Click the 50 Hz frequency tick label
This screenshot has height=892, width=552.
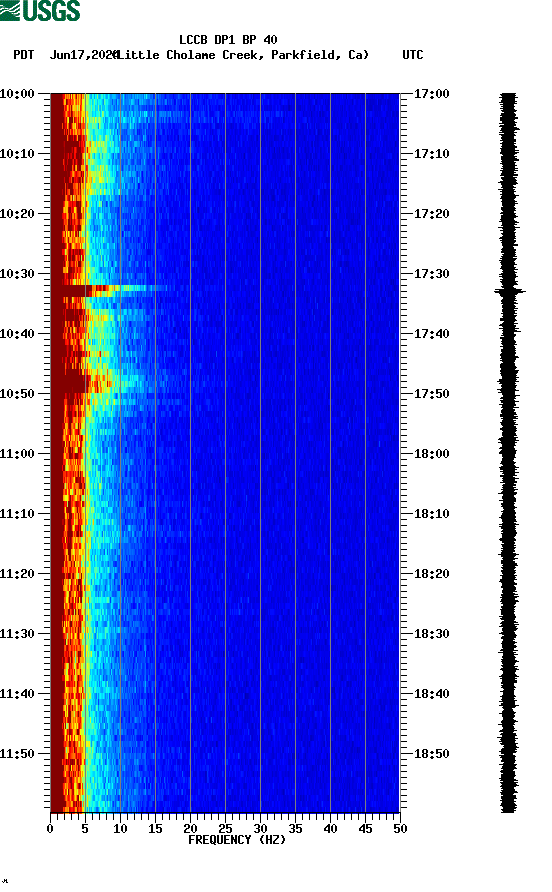(401, 829)
